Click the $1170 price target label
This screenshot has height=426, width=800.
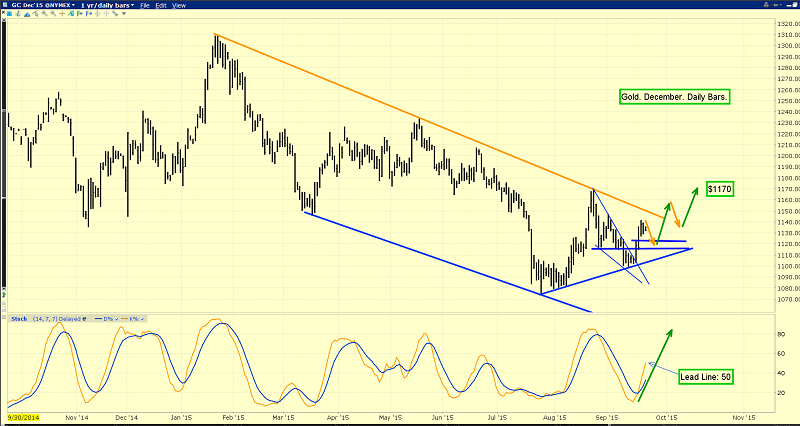[720, 189]
